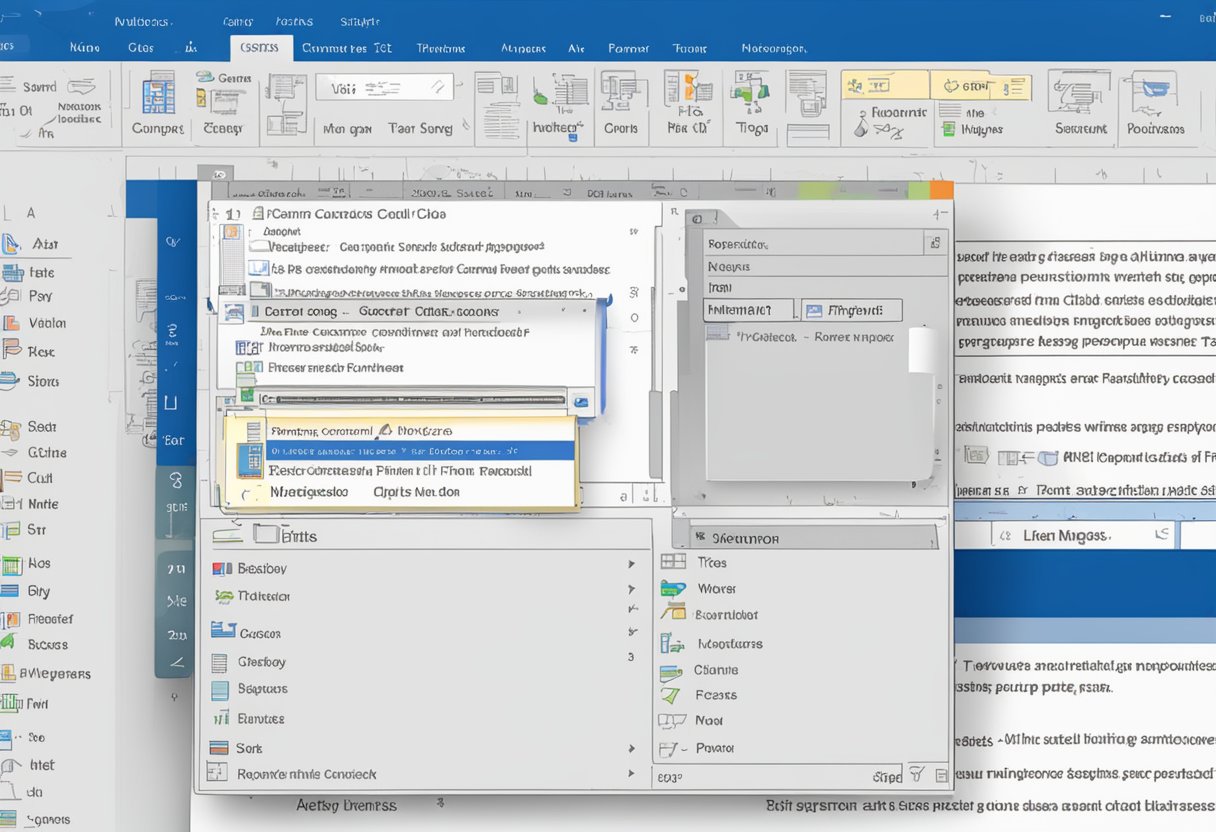
Task: Open the Parmar ribbon tab
Action: coord(629,47)
